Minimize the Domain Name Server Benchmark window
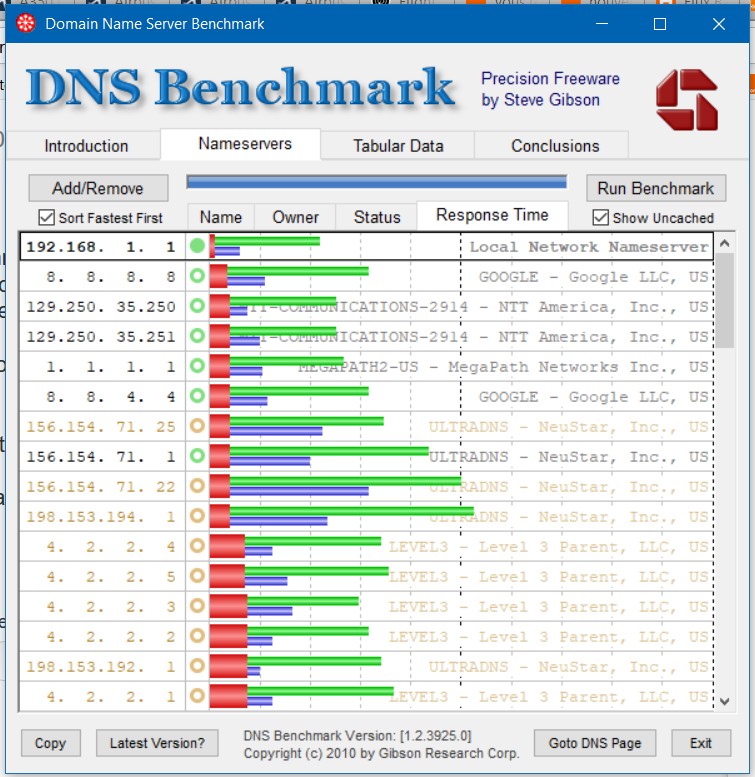 click(x=601, y=24)
